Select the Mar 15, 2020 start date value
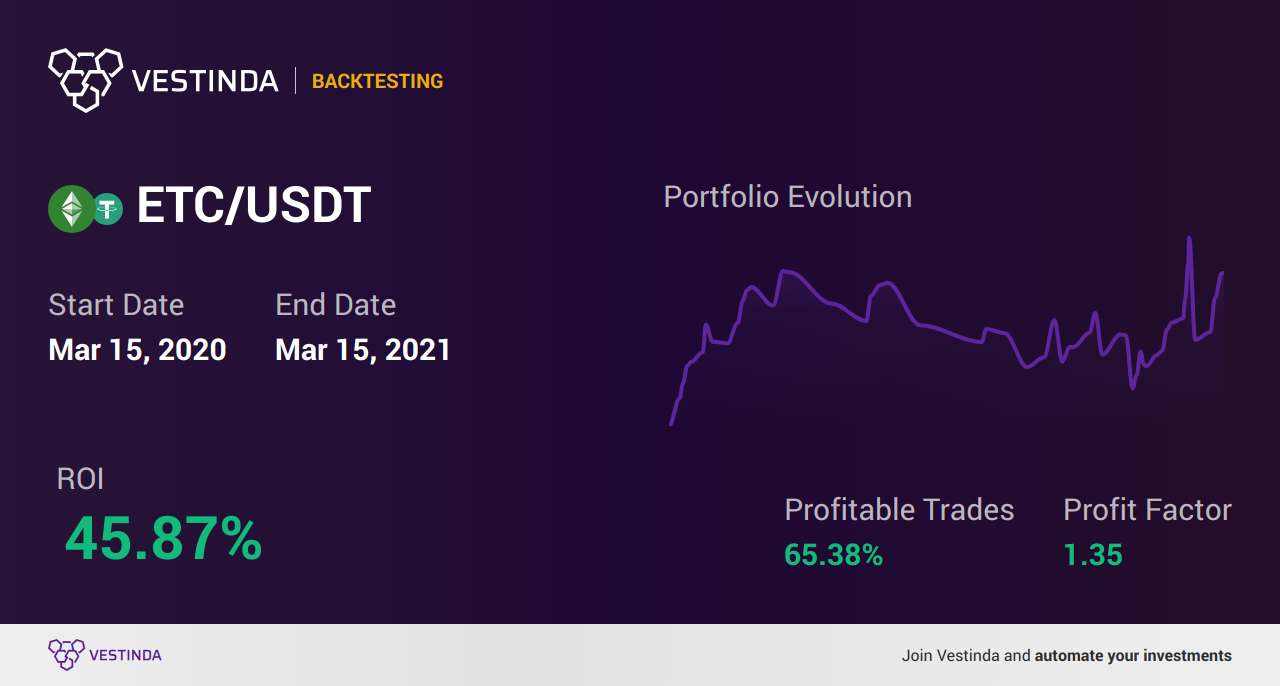Image resolution: width=1280 pixels, height=686 pixels. pyautogui.click(x=137, y=350)
